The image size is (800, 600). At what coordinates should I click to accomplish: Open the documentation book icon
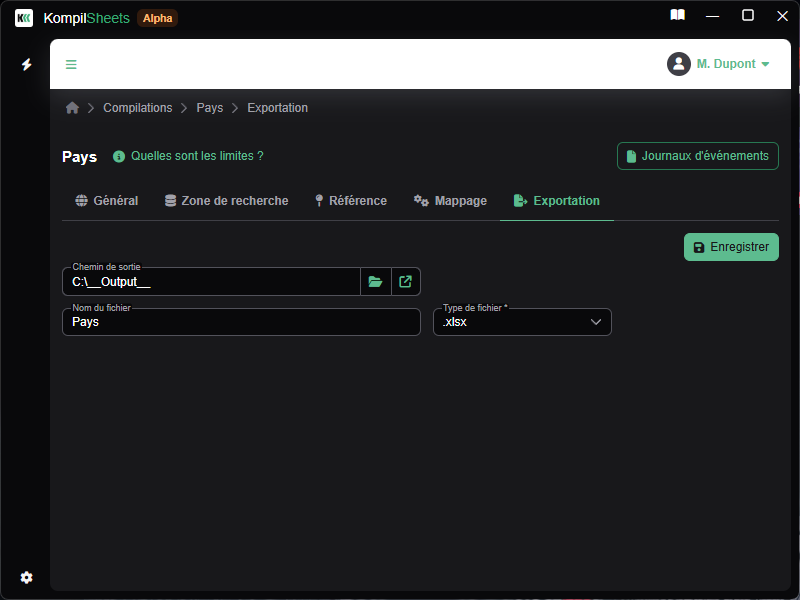(678, 16)
